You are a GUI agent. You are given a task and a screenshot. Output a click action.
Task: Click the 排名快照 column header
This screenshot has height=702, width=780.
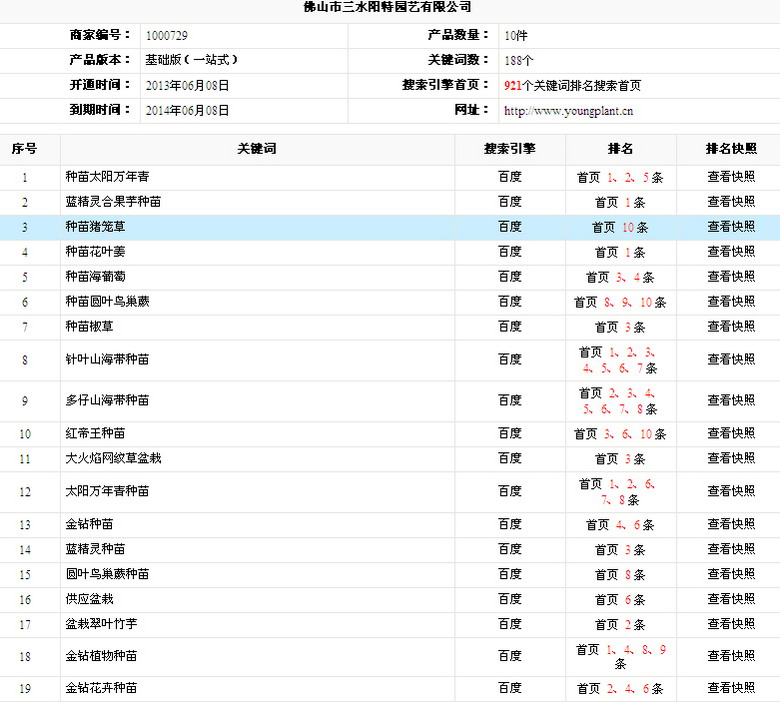coord(731,149)
